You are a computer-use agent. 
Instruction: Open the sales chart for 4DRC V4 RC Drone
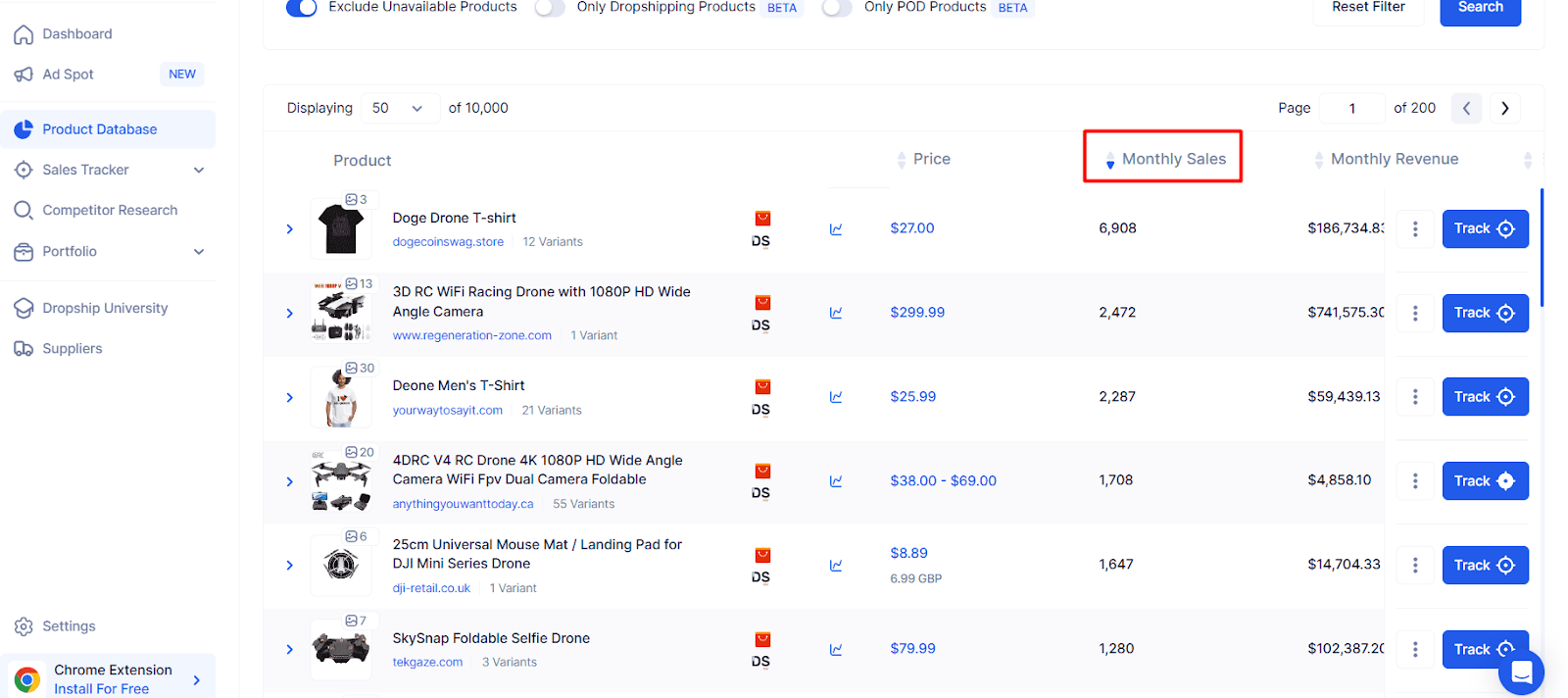[836, 481]
